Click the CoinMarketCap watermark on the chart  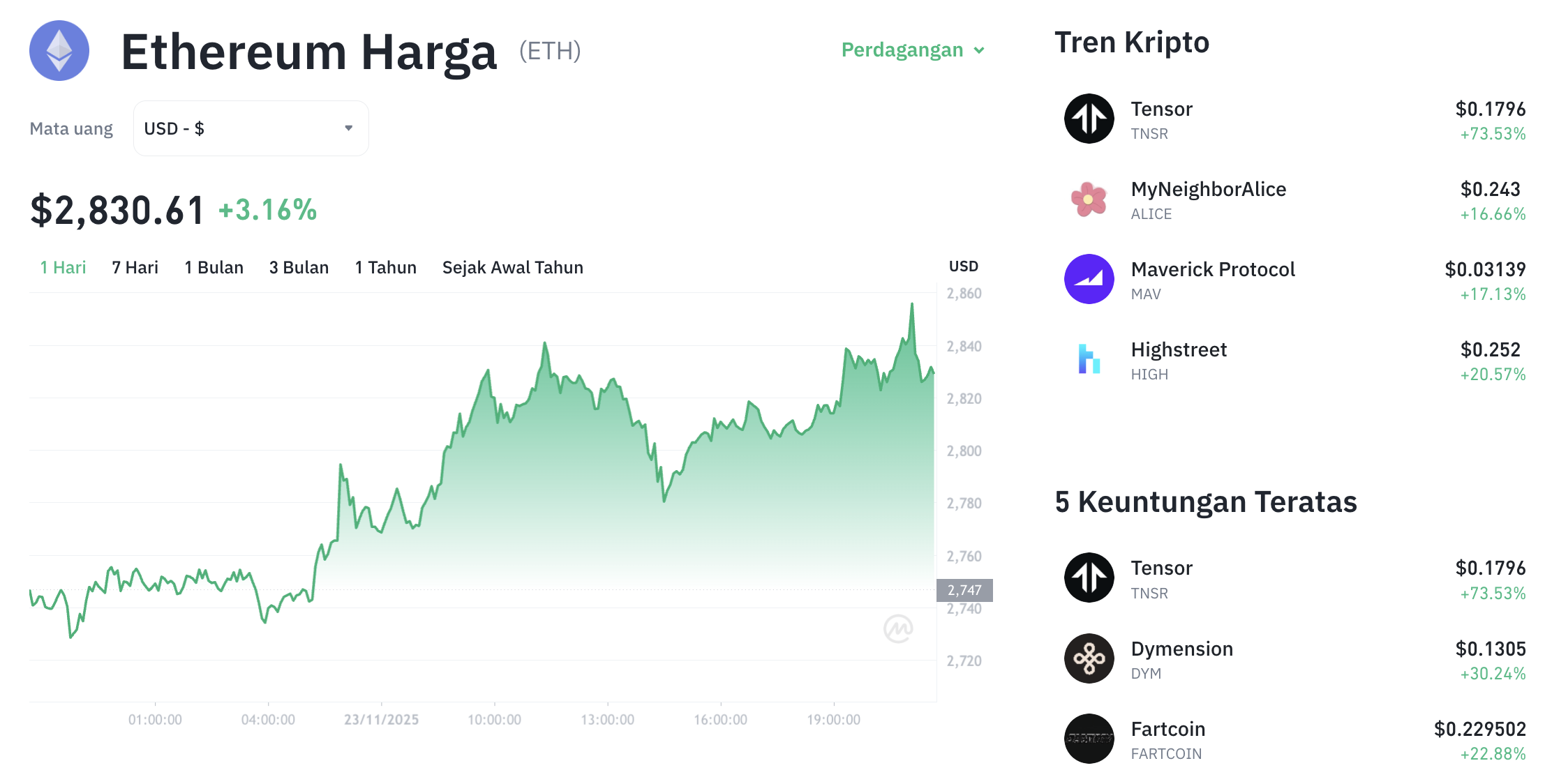point(900,628)
